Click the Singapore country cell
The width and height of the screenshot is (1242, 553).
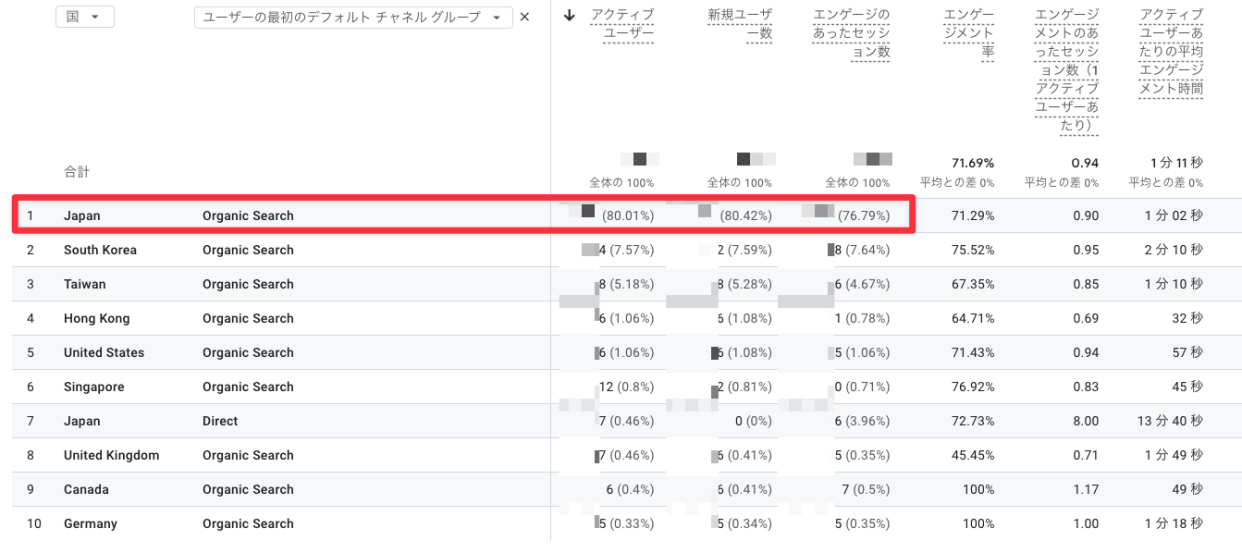(94, 387)
